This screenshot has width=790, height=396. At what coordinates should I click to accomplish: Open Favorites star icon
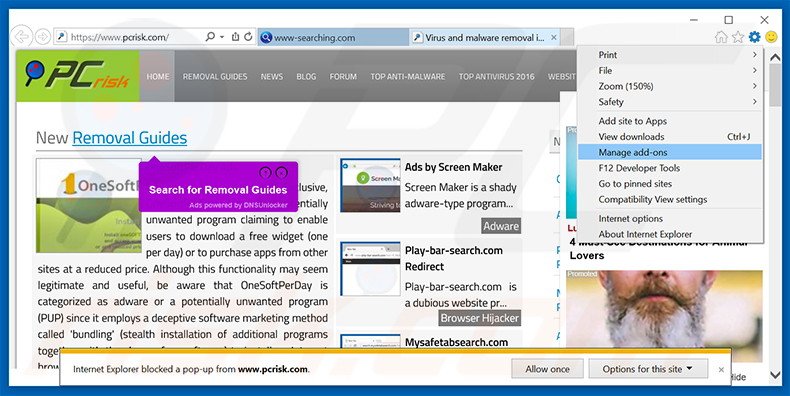click(738, 37)
